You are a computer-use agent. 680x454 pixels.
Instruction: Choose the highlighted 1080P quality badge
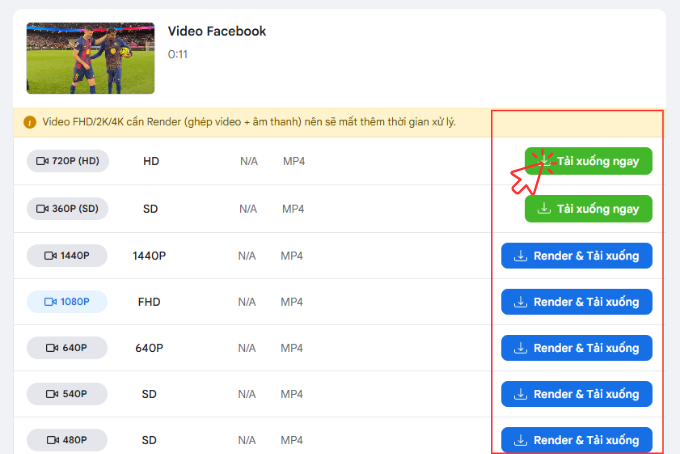pos(67,301)
